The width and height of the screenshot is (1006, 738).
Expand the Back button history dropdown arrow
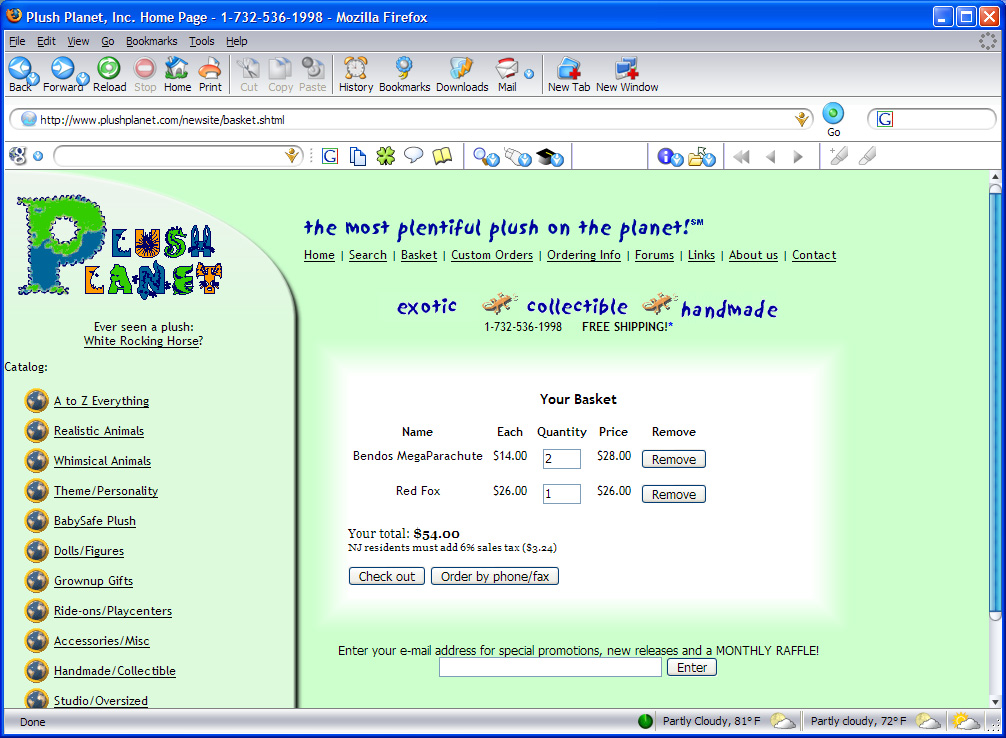[33, 78]
